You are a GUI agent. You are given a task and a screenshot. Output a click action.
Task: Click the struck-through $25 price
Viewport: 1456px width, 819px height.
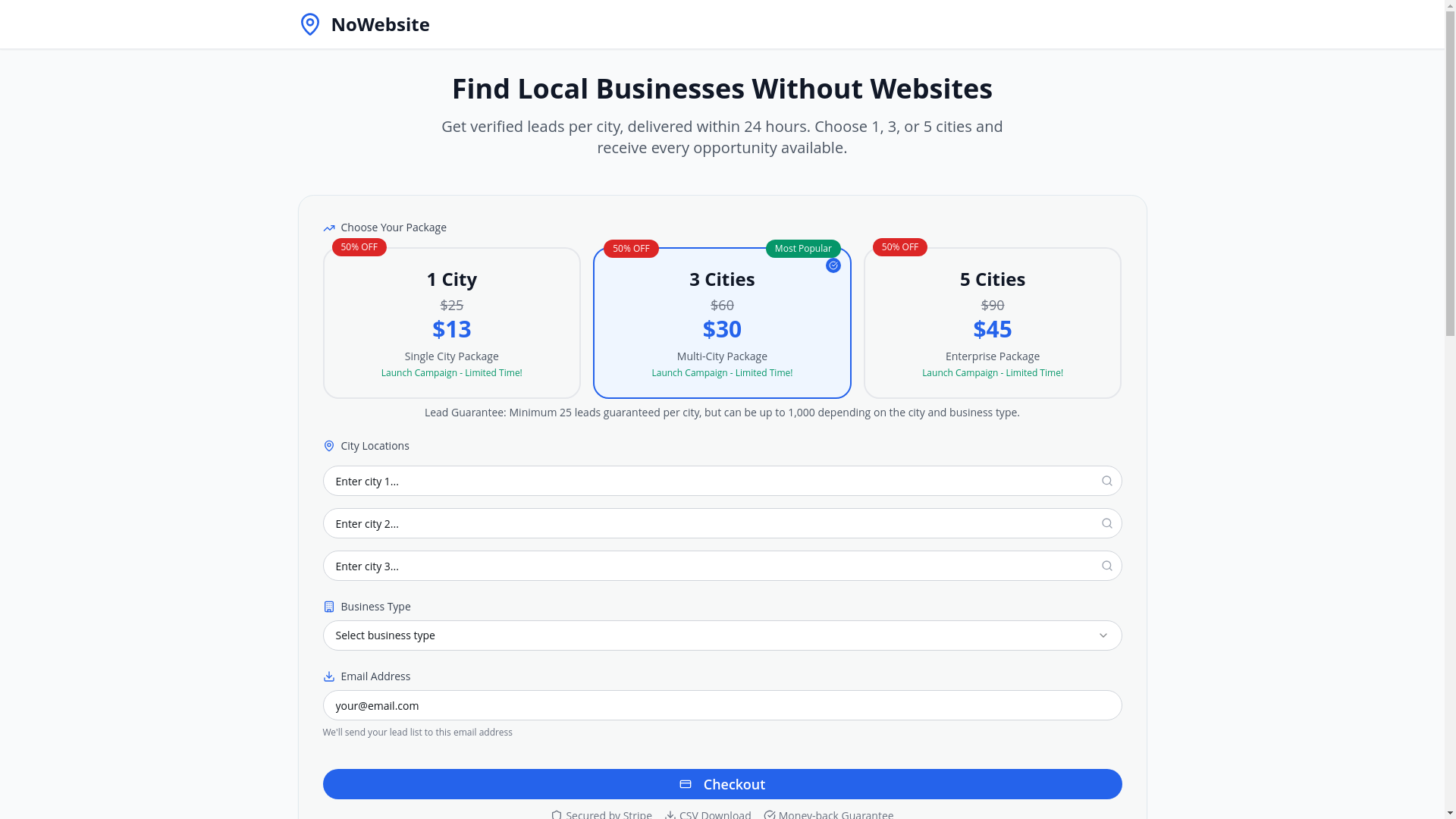click(x=452, y=305)
